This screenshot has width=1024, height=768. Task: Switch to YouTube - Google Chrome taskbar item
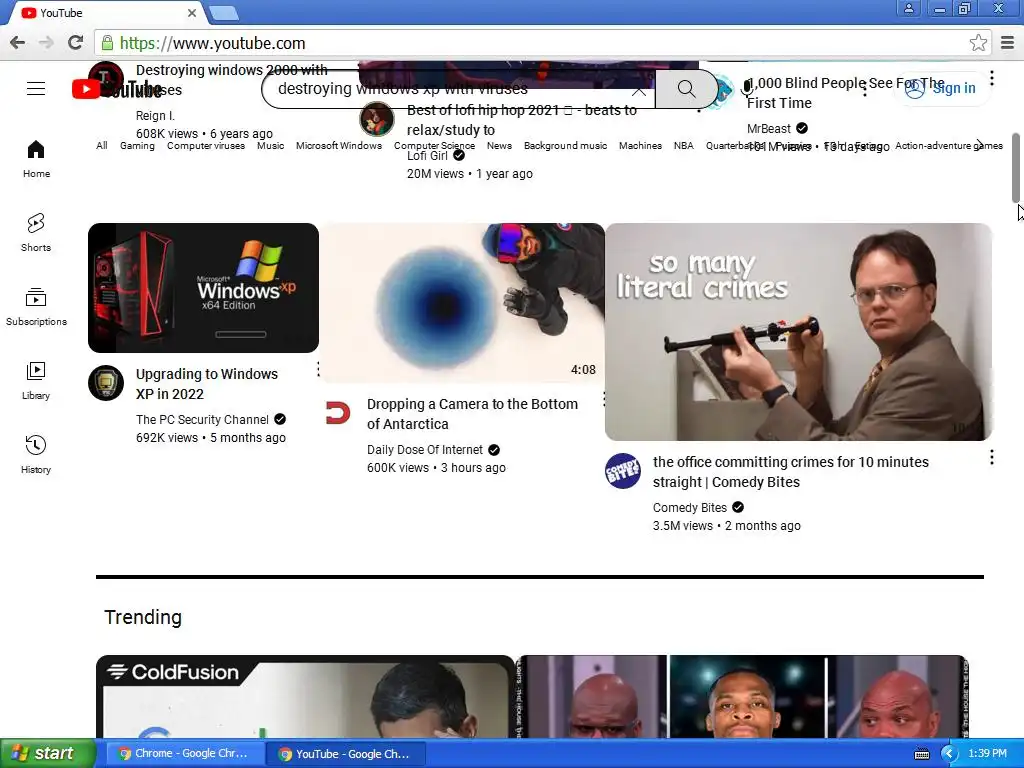[346, 754]
